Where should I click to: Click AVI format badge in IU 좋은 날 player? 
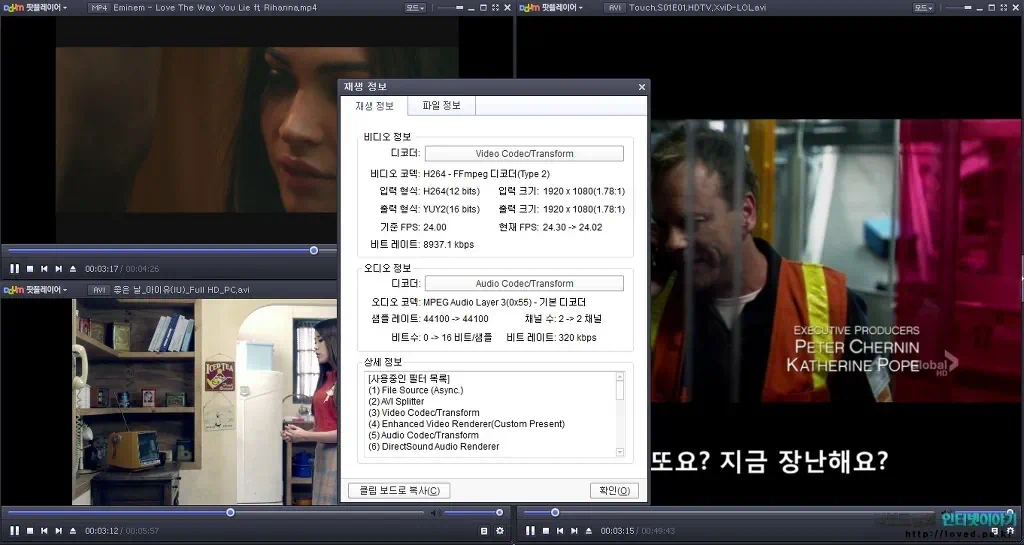pyautogui.click(x=99, y=290)
